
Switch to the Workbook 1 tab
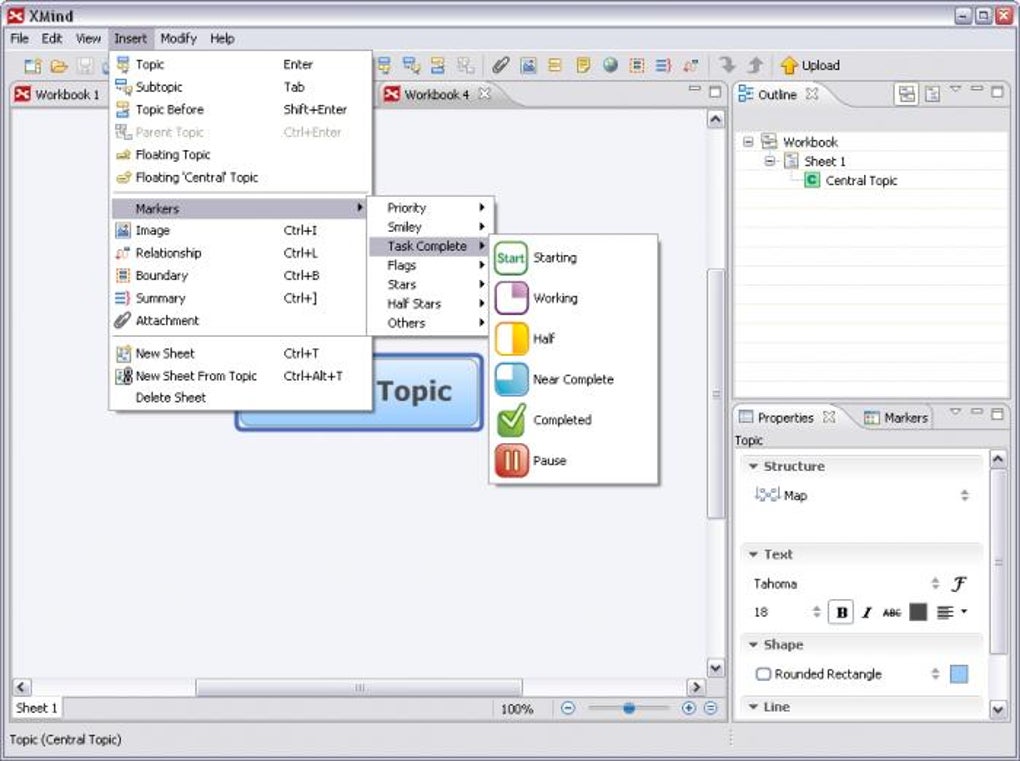(x=58, y=94)
